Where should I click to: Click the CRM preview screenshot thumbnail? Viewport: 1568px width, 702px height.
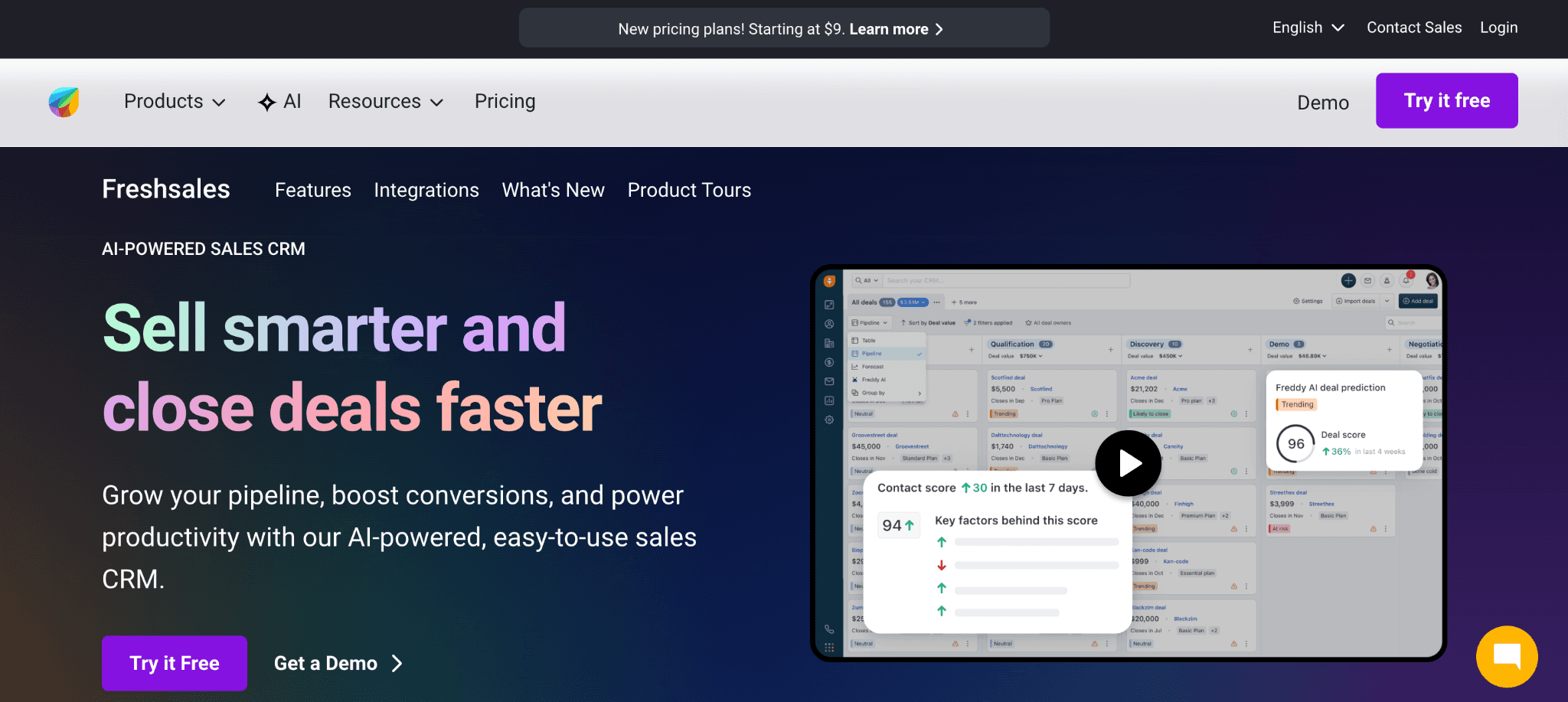pos(1129,463)
